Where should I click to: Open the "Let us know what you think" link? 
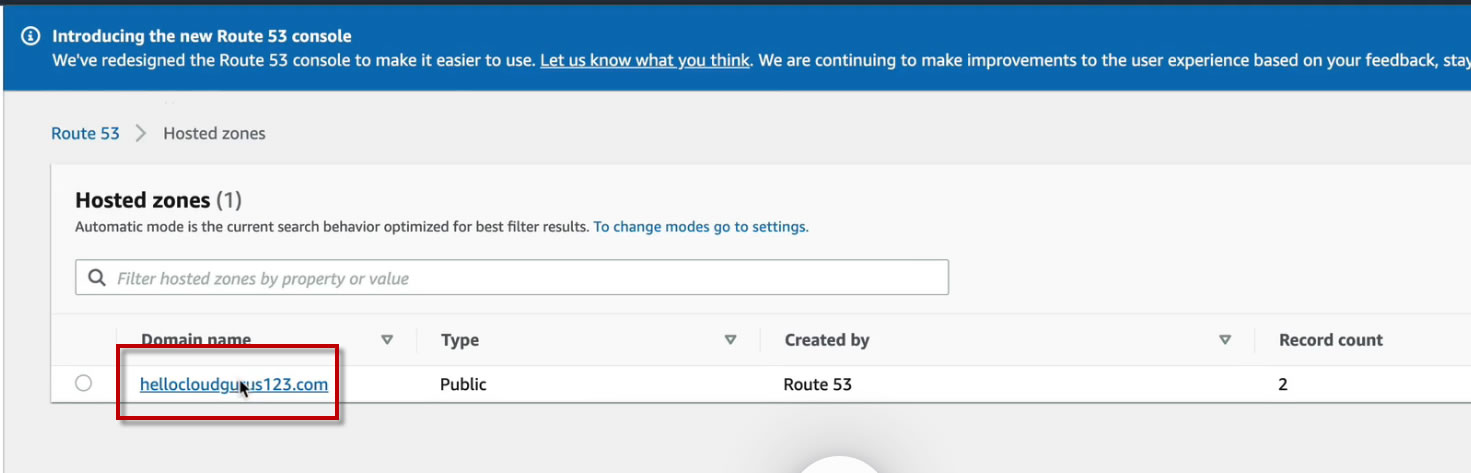tap(644, 60)
